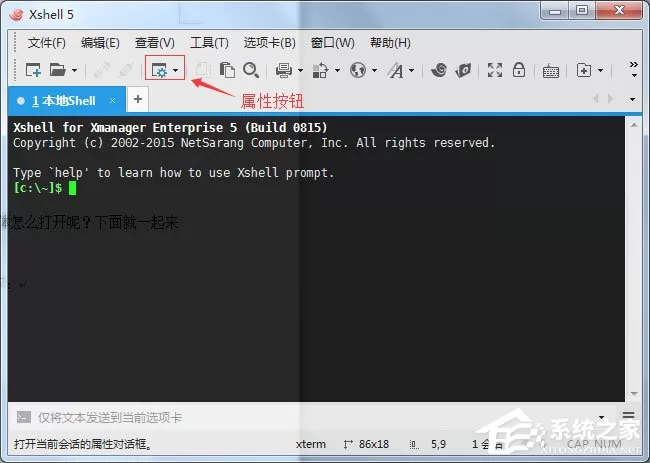Expand the Font dropdown arrow
650x463 pixels.
pyautogui.click(x=412, y=70)
